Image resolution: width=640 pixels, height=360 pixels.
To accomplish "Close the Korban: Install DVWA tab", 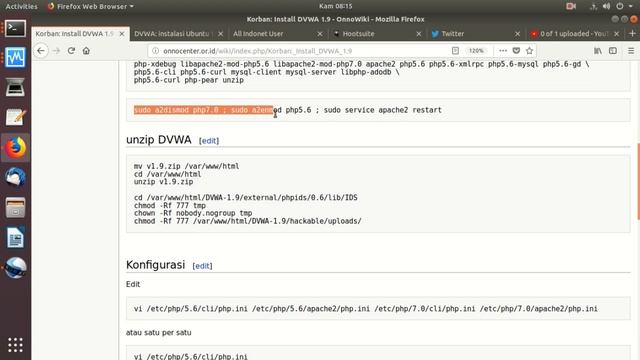I will pyautogui.click(x=122, y=34).
